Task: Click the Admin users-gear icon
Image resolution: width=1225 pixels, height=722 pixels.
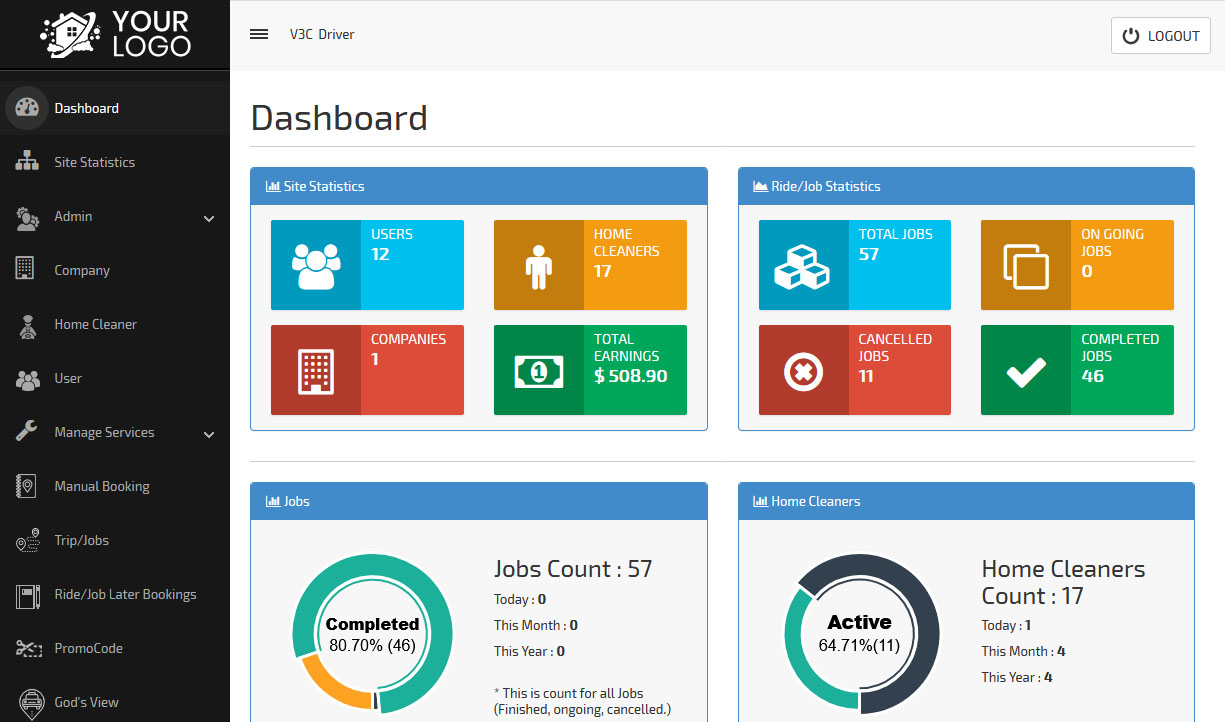Action: pyautogui.click(x=27, y=217)
